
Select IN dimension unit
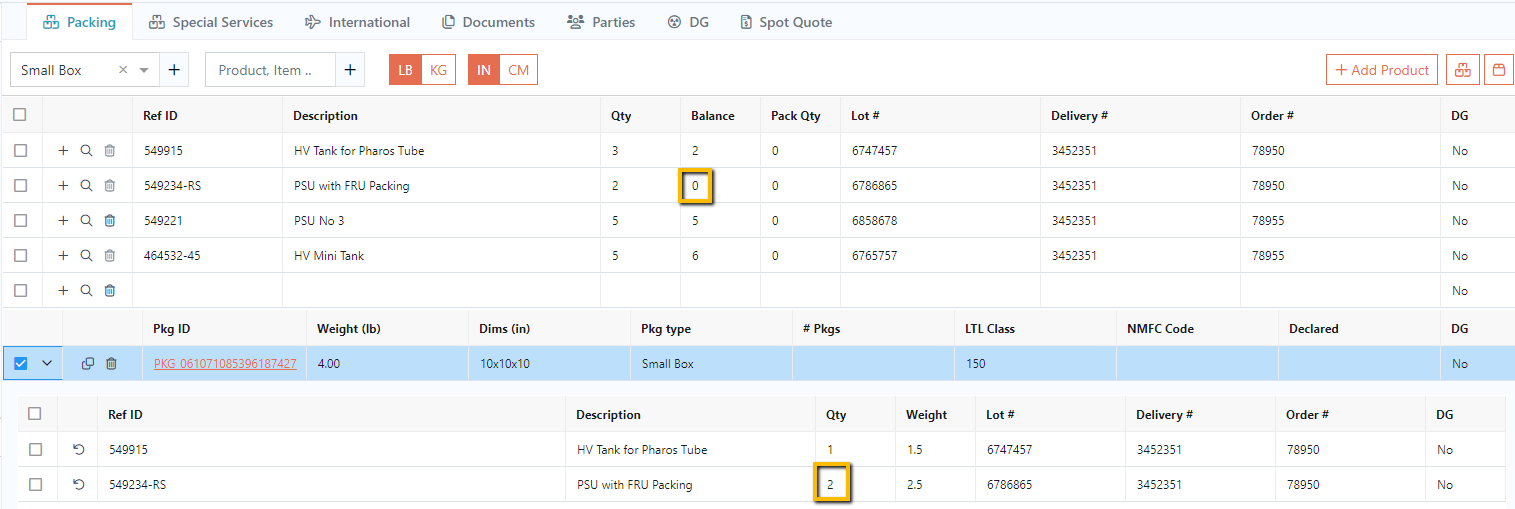click(x=484, y=70)
